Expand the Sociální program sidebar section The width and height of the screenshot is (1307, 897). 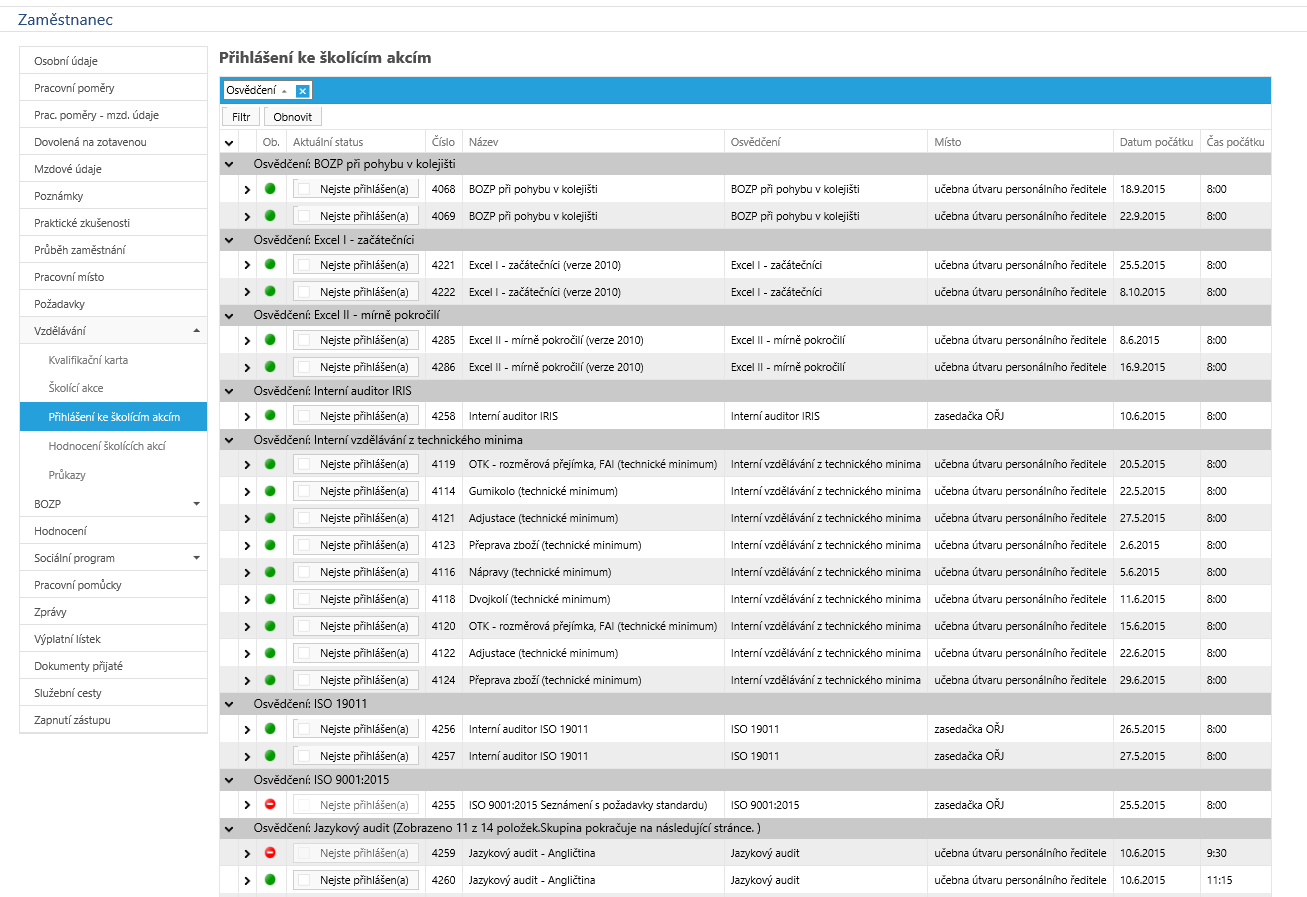pyautogui.click(x=196, y=558)
